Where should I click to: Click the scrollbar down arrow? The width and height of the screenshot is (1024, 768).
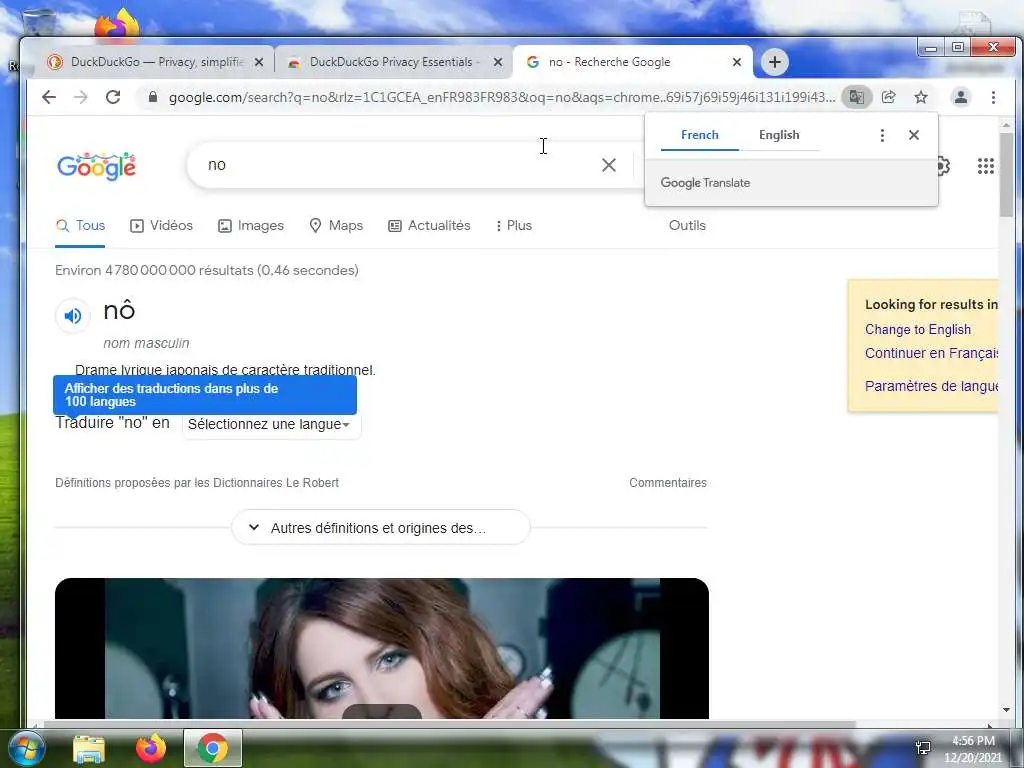(x=1006, y=711)
